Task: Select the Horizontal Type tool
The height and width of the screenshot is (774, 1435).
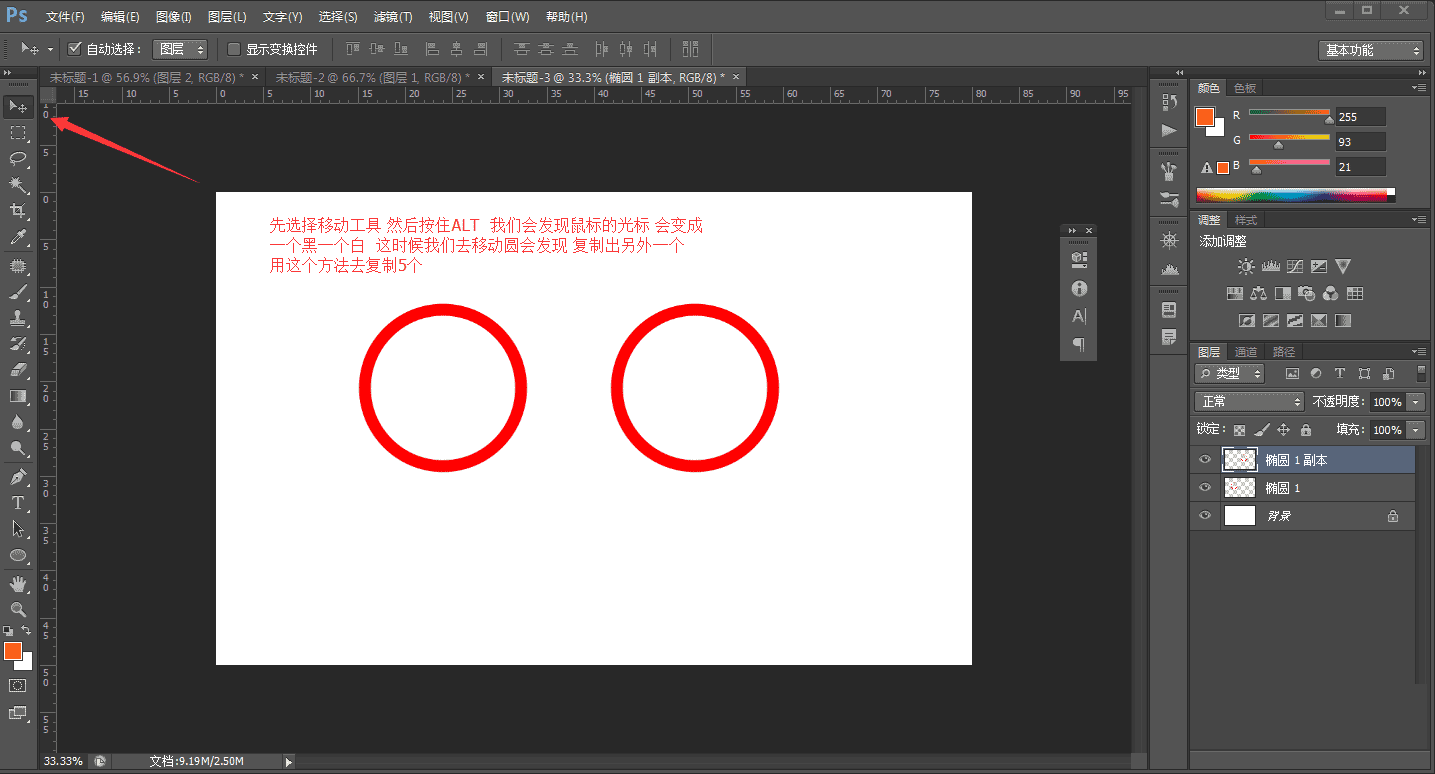Action: 18,503
